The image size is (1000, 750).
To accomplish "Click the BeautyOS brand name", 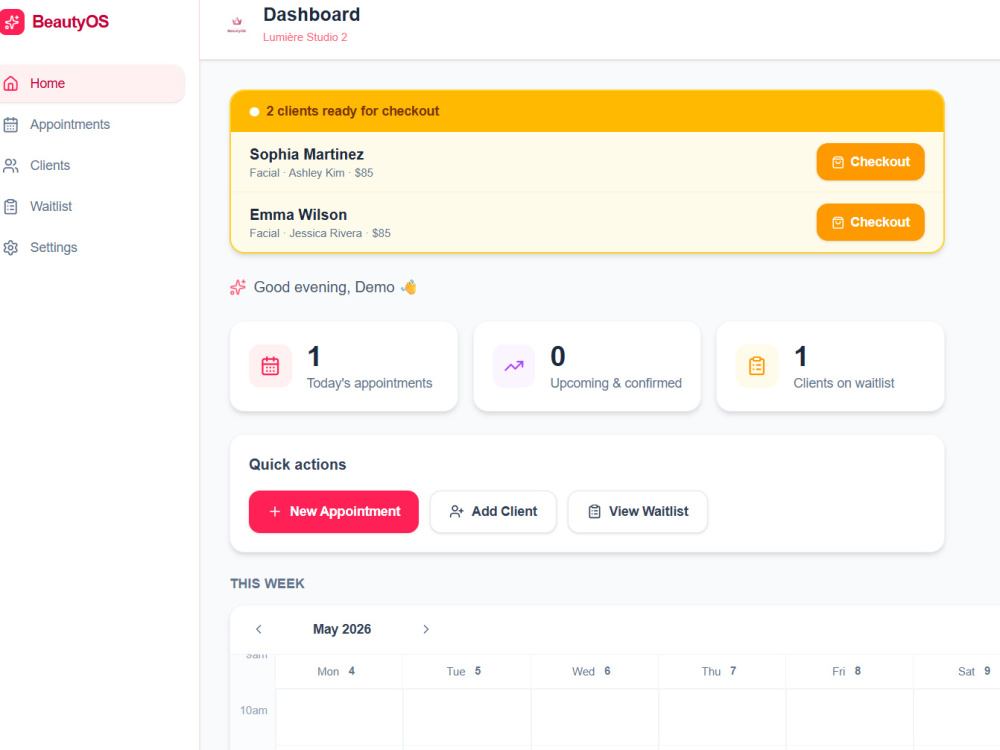I will pyautogui.click(x=70, y=22).
